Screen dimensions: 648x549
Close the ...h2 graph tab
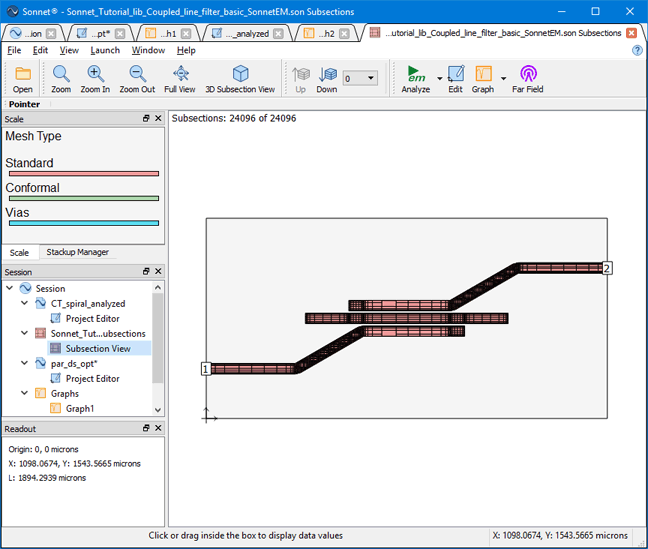point(344,33)
